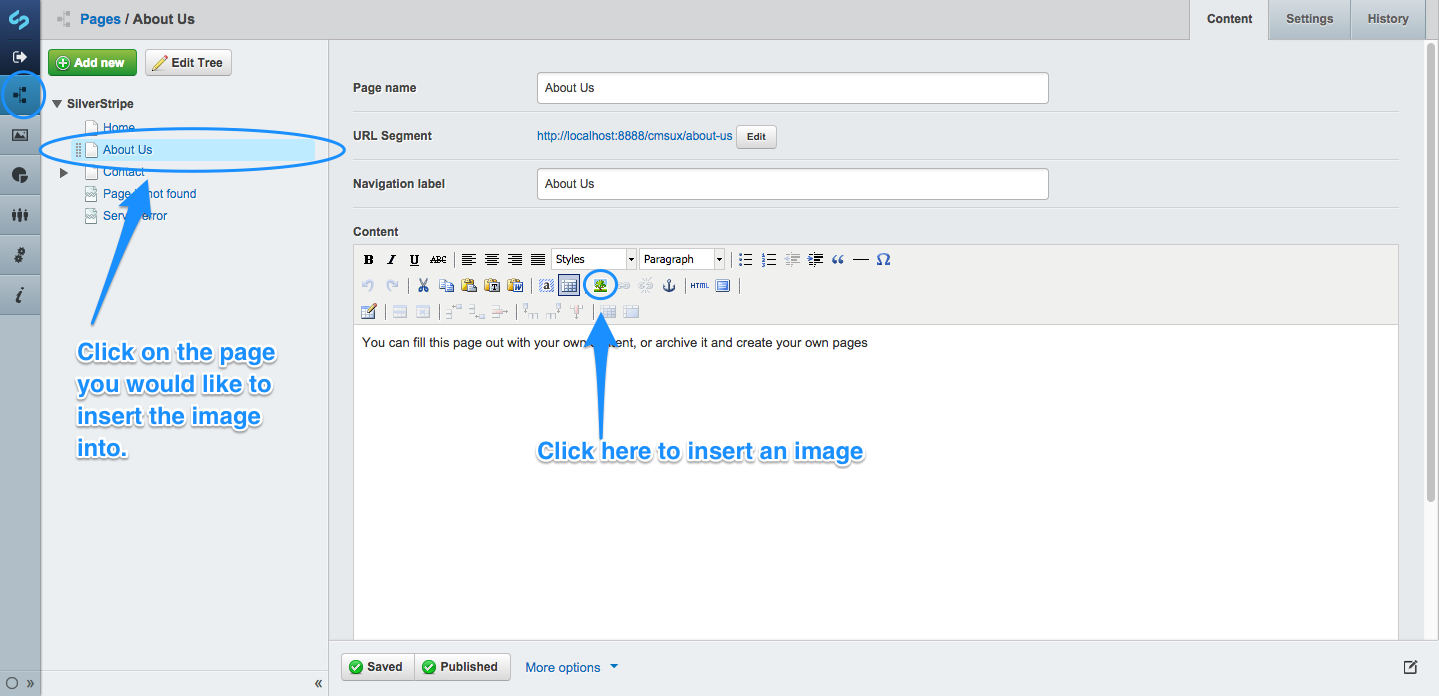Image resolution: width=1439 pixels, height=696 pixels.
Task: Open the HTML source editor
Action: (x=700, y=286)
